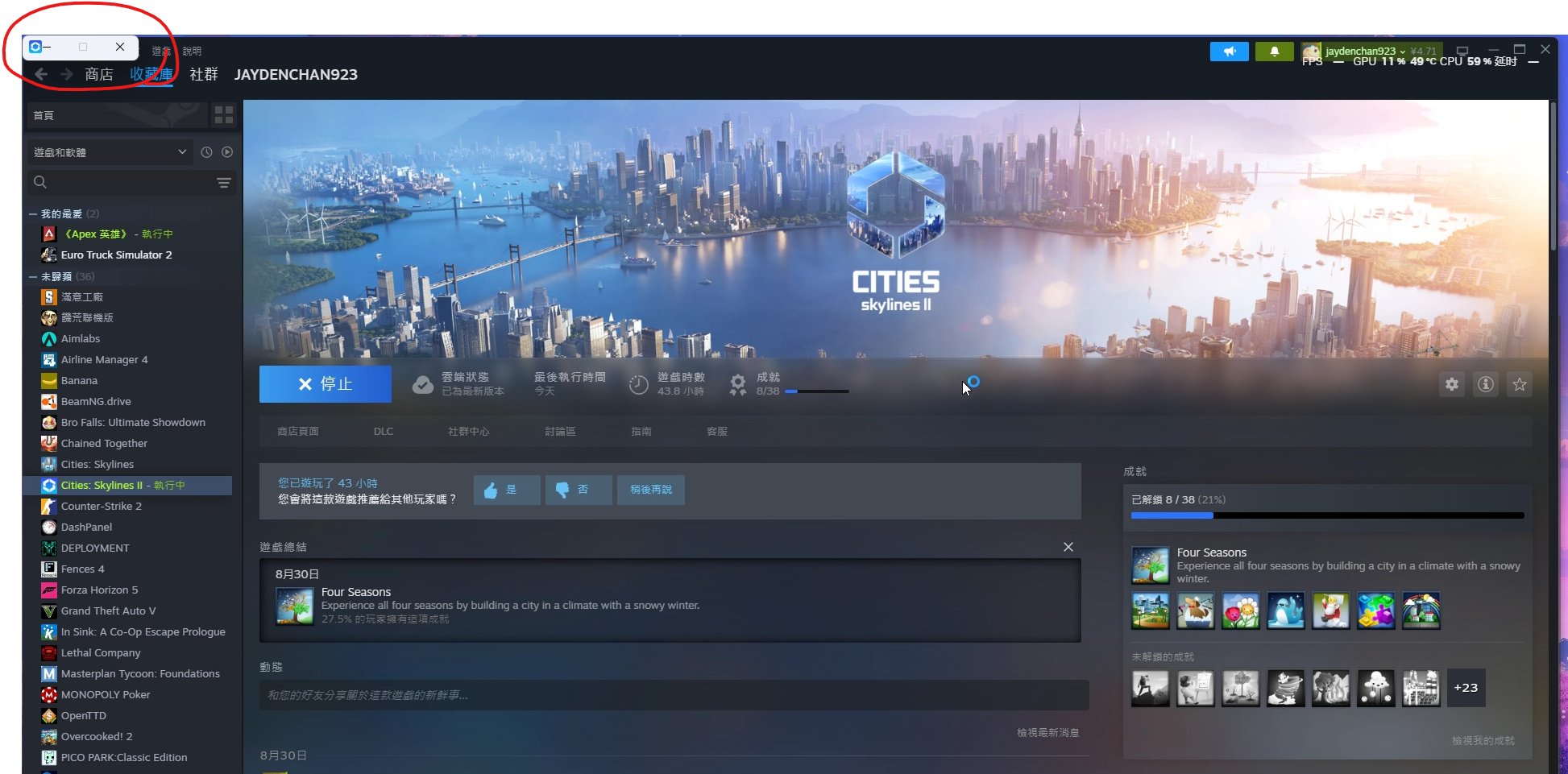Open game settings gear icon
This screenshot has width=1568, height=774.
click(1451, 384)
